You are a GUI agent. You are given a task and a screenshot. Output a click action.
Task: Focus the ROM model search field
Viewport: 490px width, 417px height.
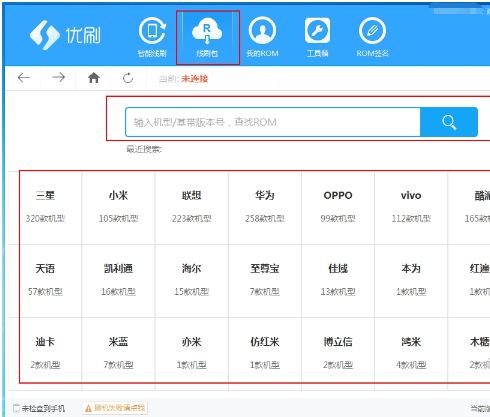pos(273,122)
